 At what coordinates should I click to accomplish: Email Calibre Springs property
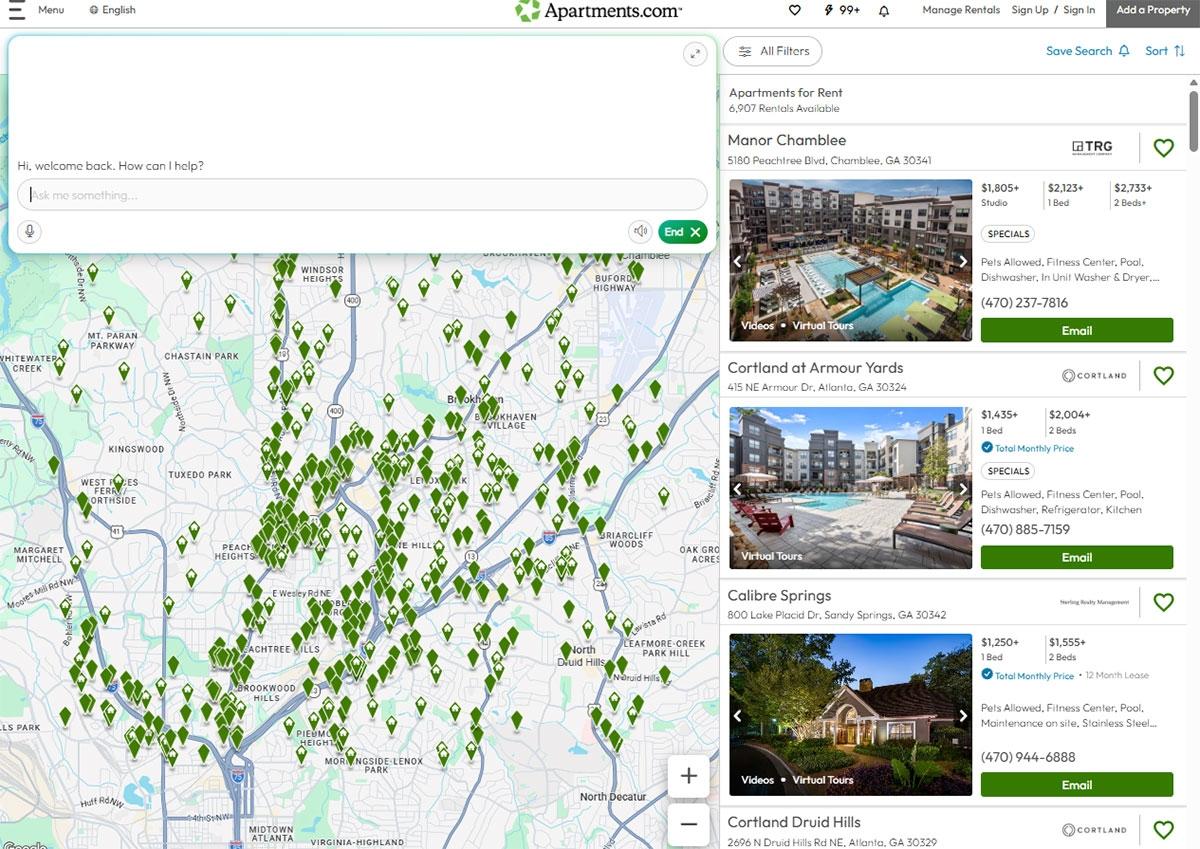point(1077,784)
